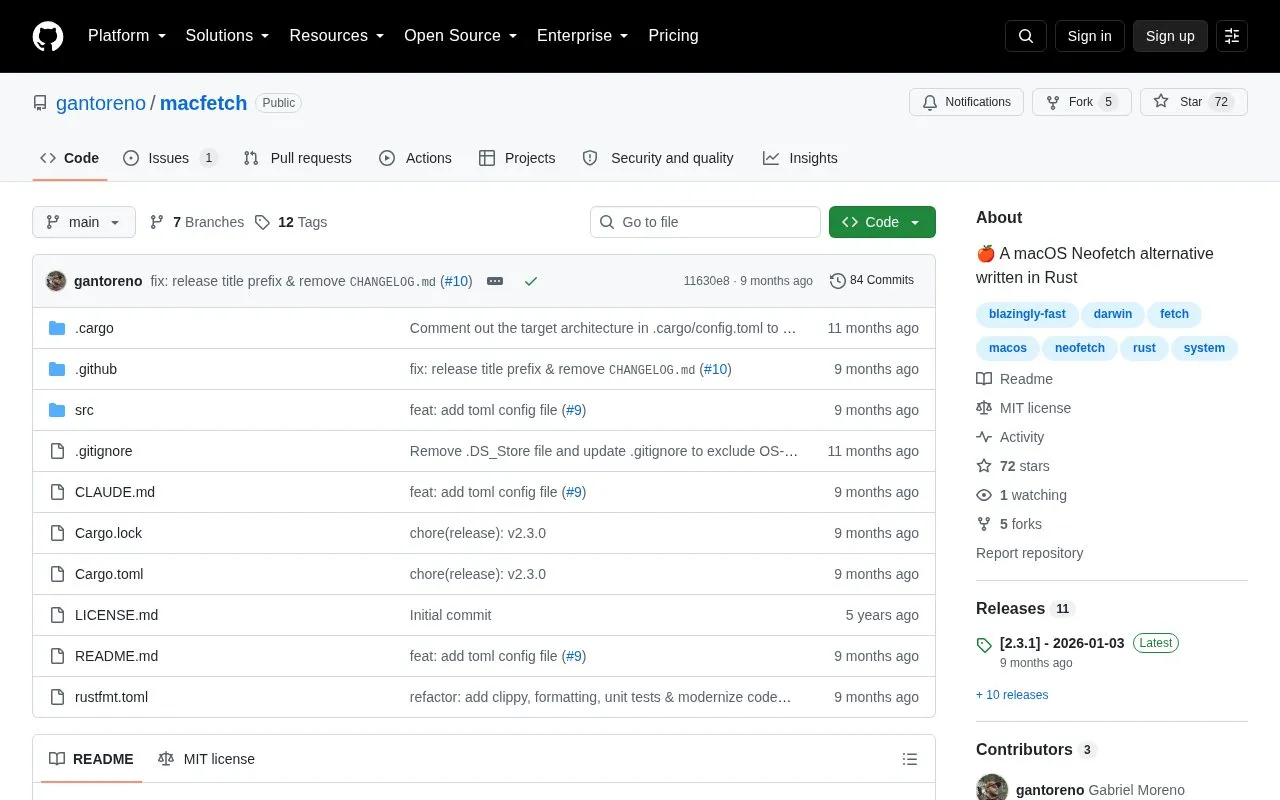Open gantoreno avatar beside latest commit
Screen dimensions: 1280x800
click(x=56, y=281)
